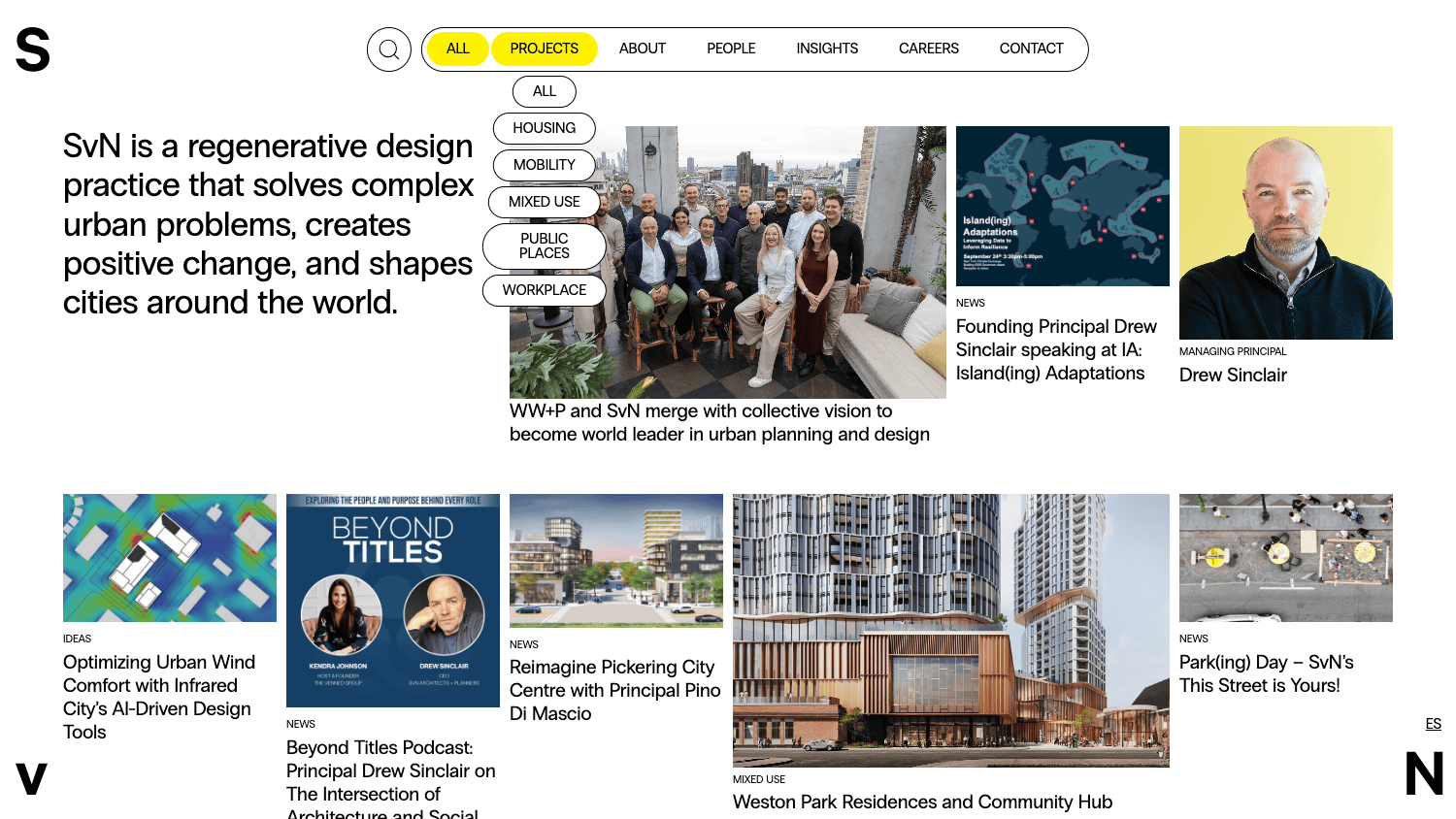
Task: Open the urban wind comfort heatmap image
Action: [x=170, y=558]
